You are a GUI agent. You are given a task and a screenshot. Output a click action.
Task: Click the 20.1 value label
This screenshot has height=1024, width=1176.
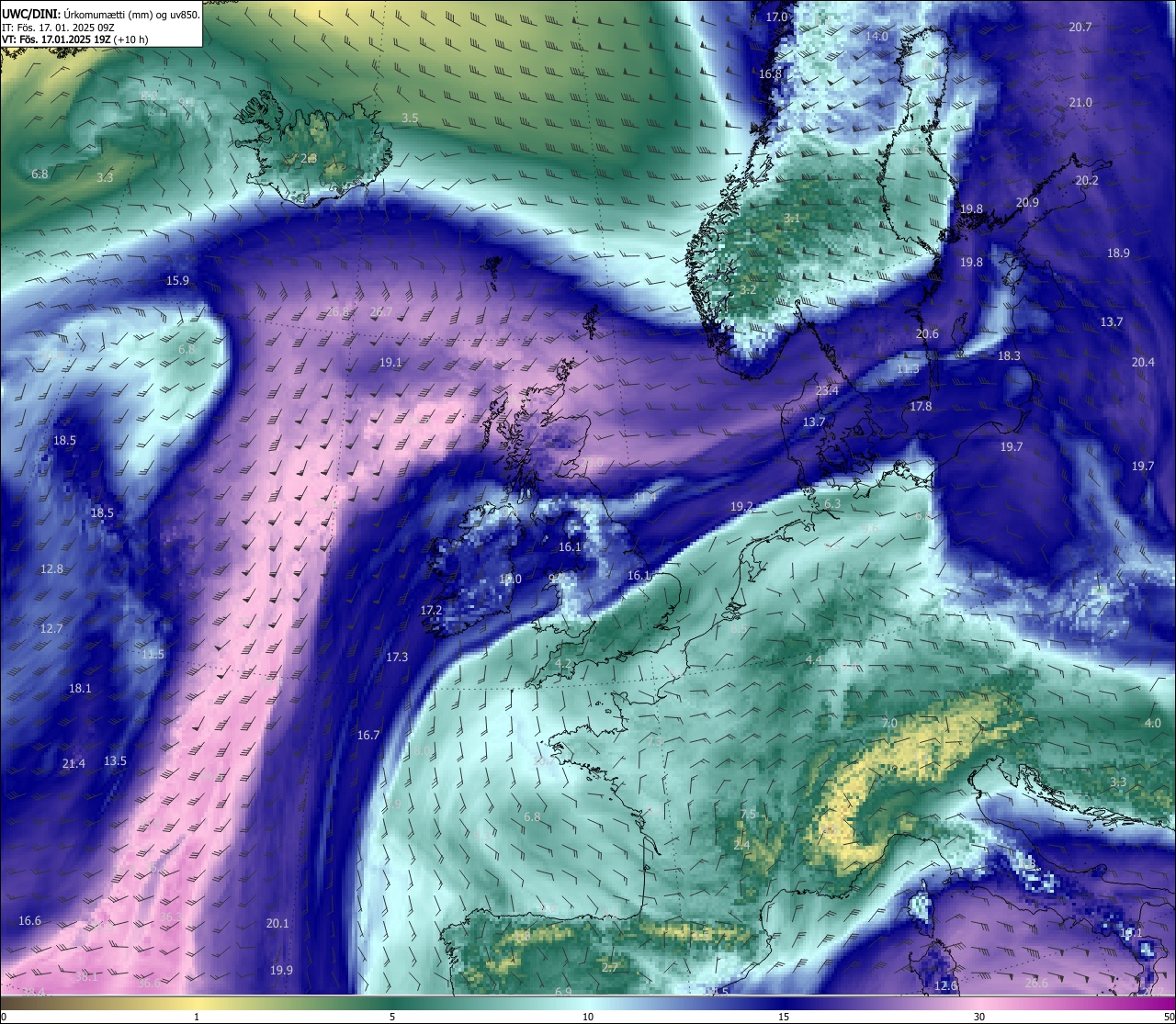277,923
